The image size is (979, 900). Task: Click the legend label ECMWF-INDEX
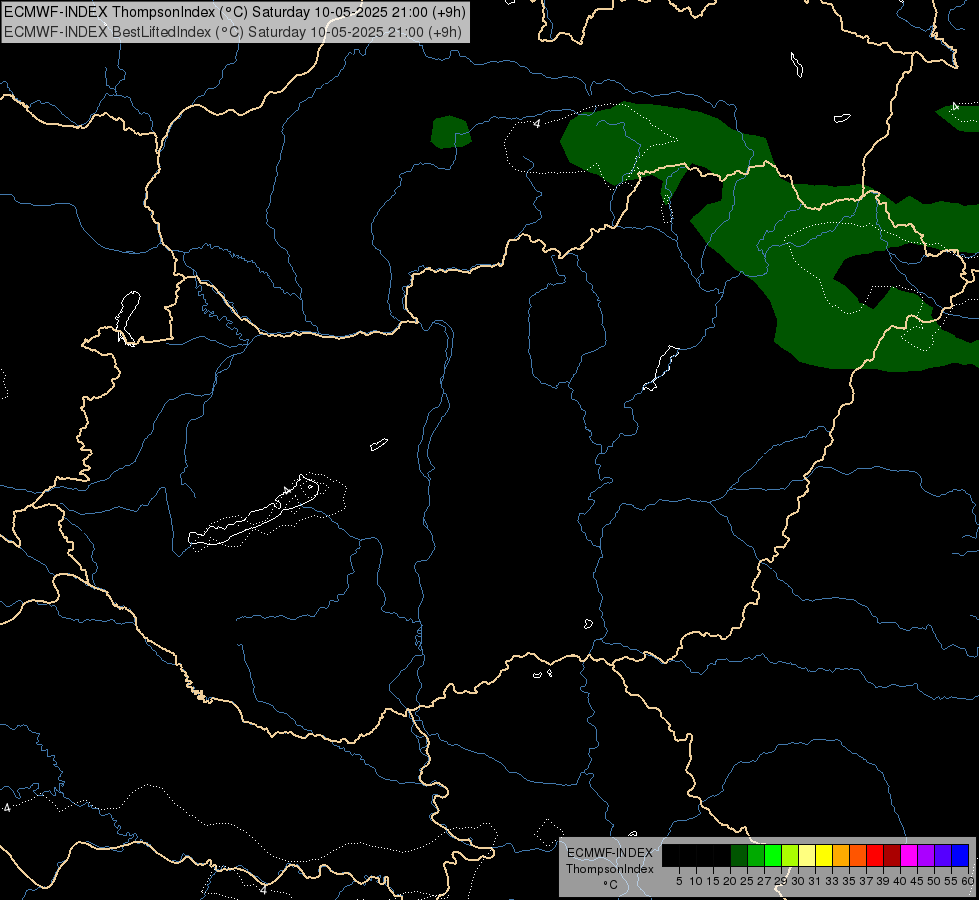610,853
